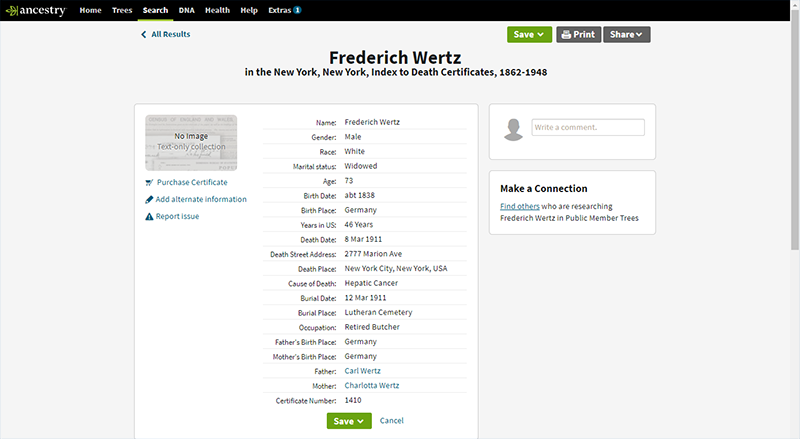The image size is (800, 439).
Task: Click the Report issue warning icon
Action: point(148,216)
